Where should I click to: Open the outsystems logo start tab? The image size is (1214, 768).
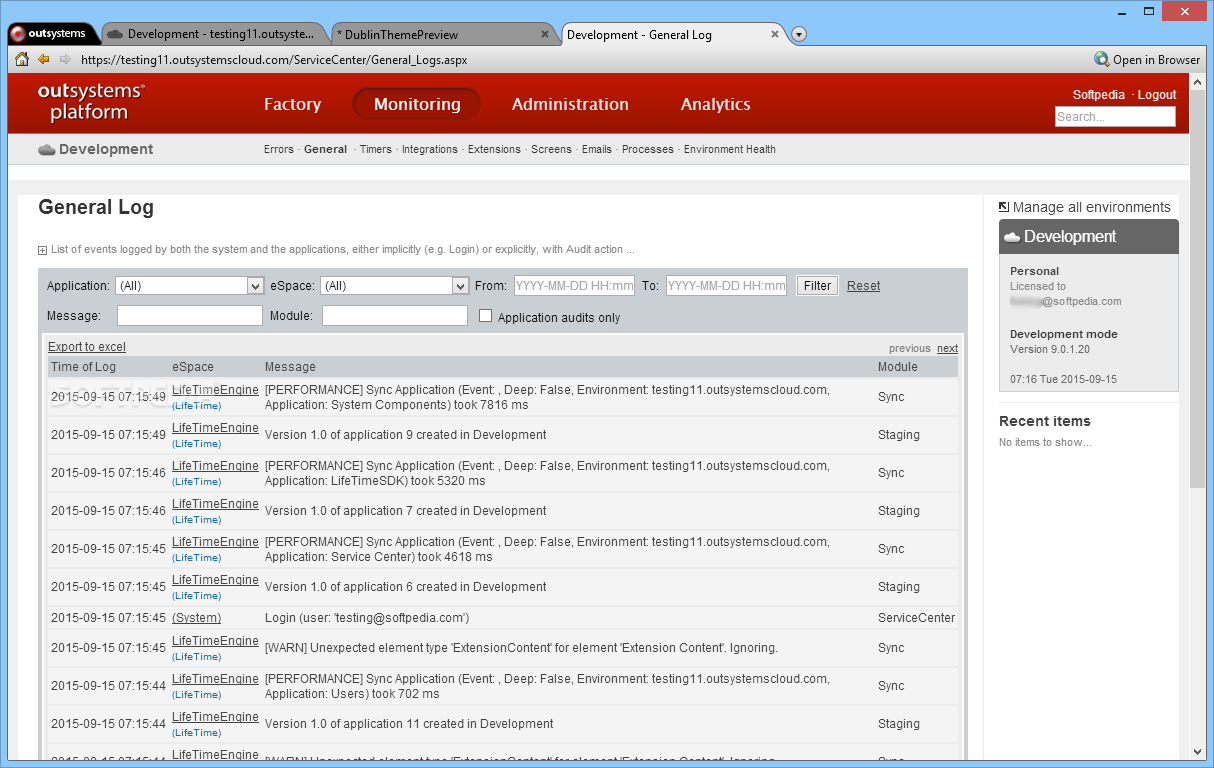[x=54, y=34]
